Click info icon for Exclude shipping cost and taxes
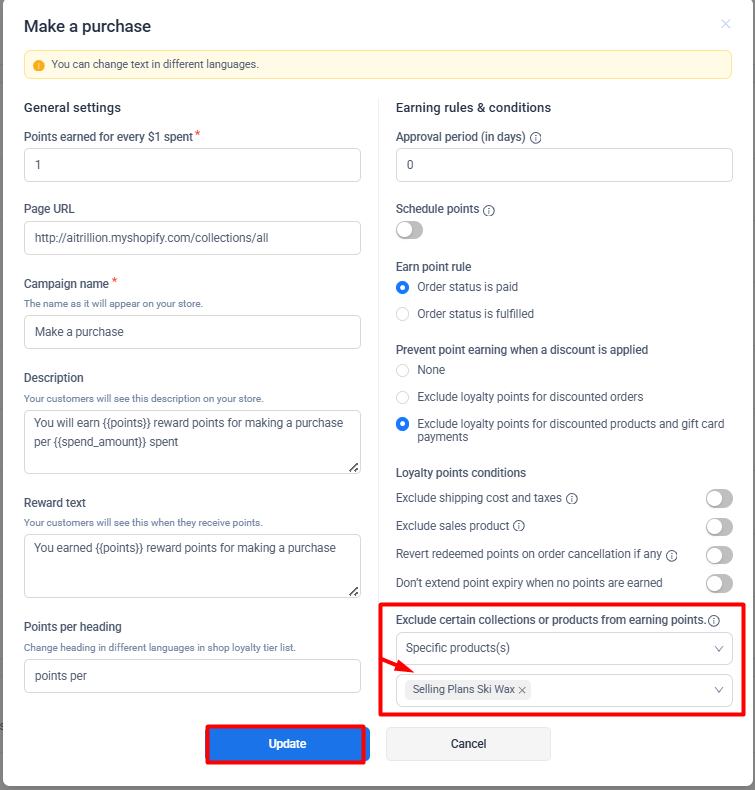Screen dimensions: 755x790 pyautogui.click(x=571, y=498)
